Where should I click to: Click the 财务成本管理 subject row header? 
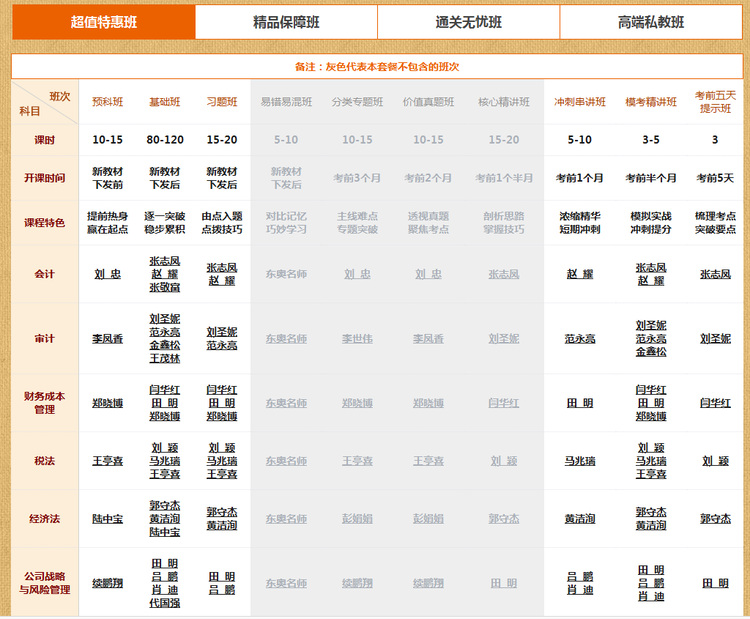coord(45,403)
